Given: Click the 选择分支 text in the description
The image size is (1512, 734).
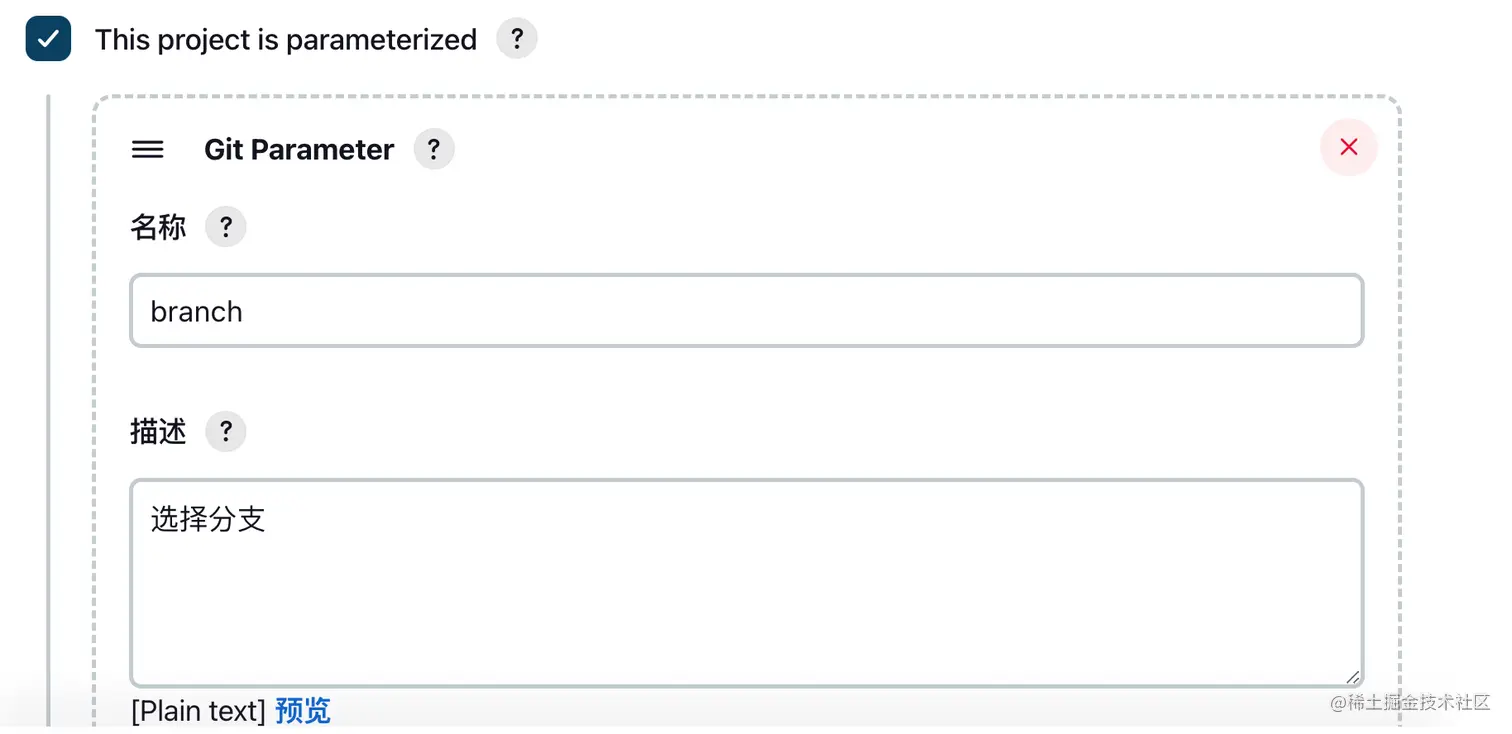Looking at the screenshot, I should 208,519.
